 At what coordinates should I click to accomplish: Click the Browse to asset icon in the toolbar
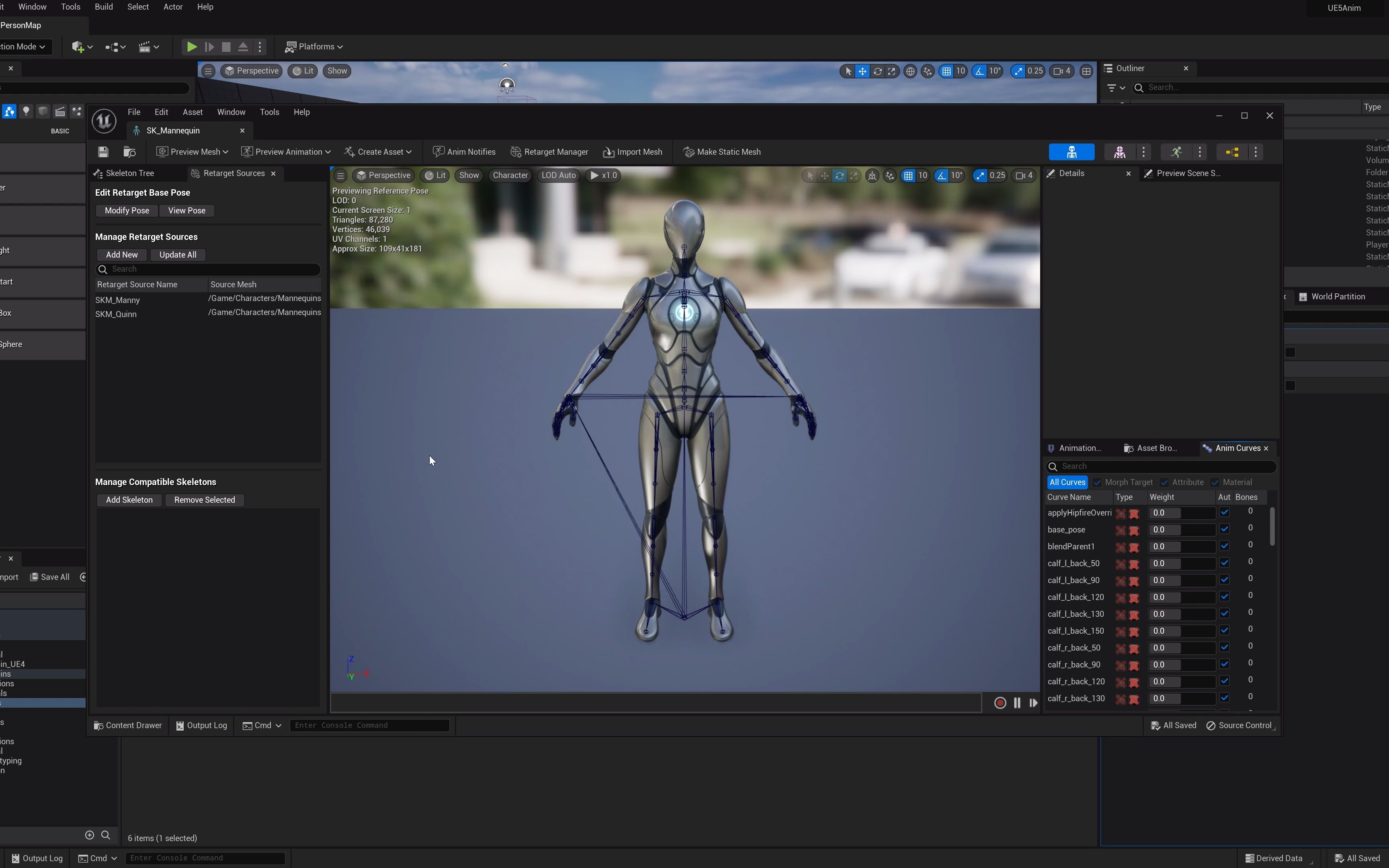[x=129, y=152]
